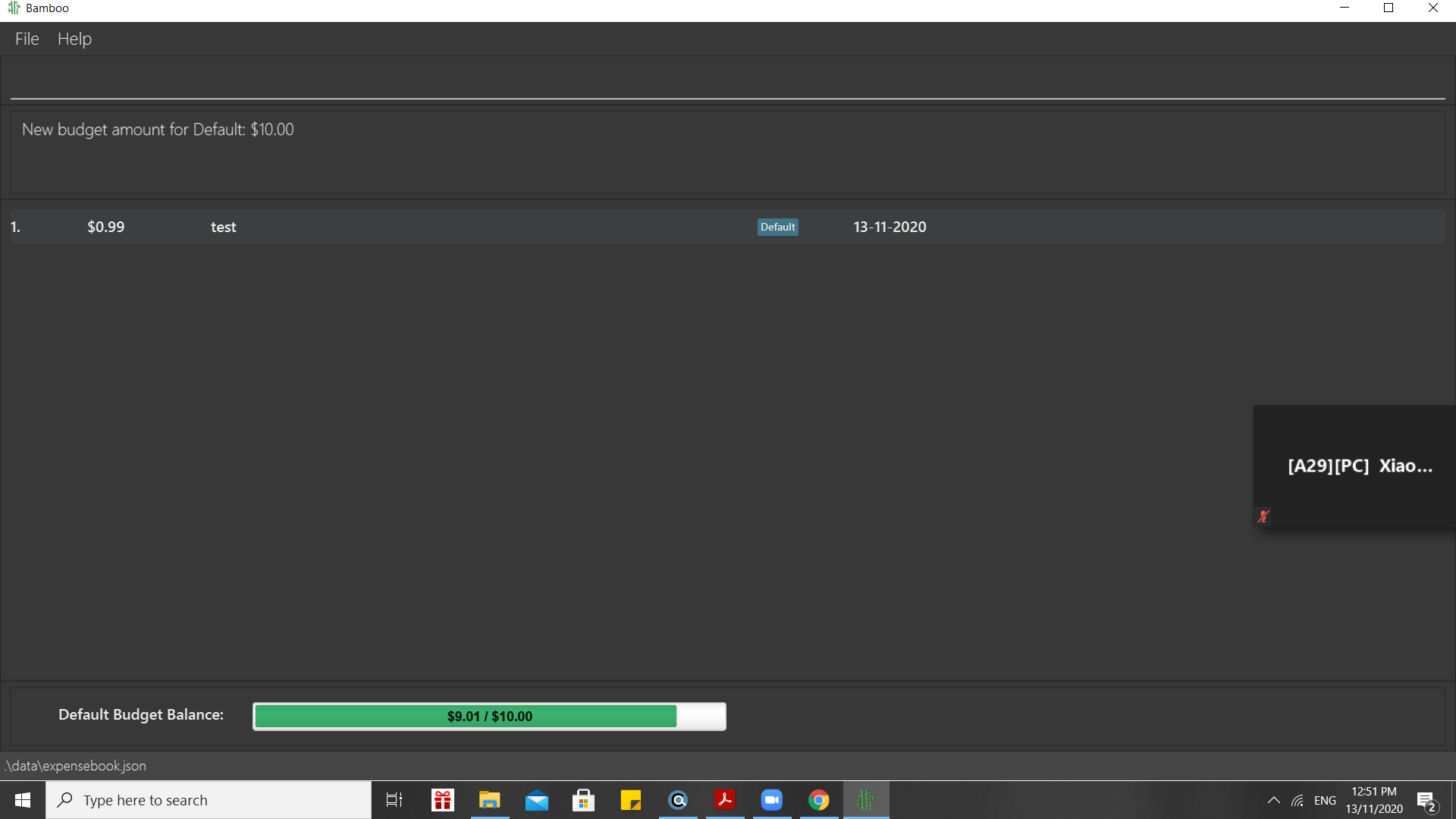The width and height of the screenshot is (1456, 819).
Task: Open the notification center
Action: [1426, 801]
